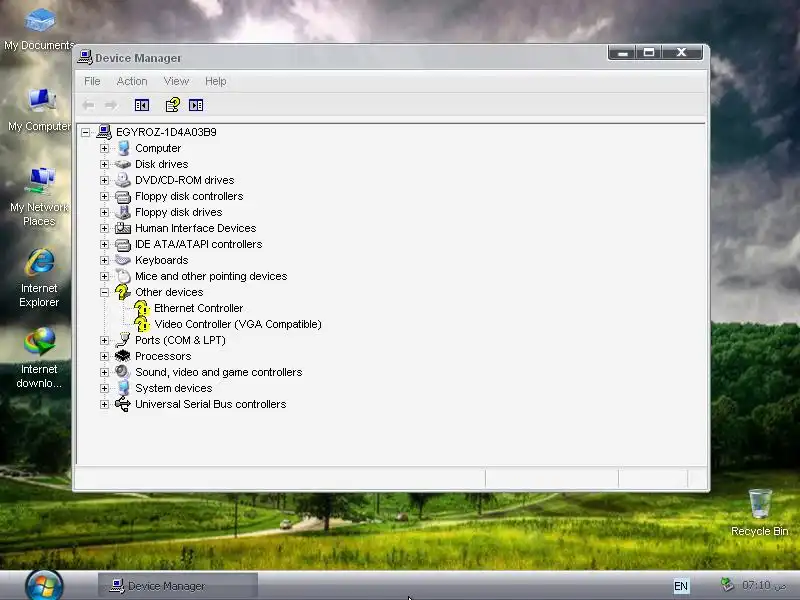The width and height of the screenshot is (800, 600).
Task: Expand Sound, video and game controllers
Action: pos(105,372)
